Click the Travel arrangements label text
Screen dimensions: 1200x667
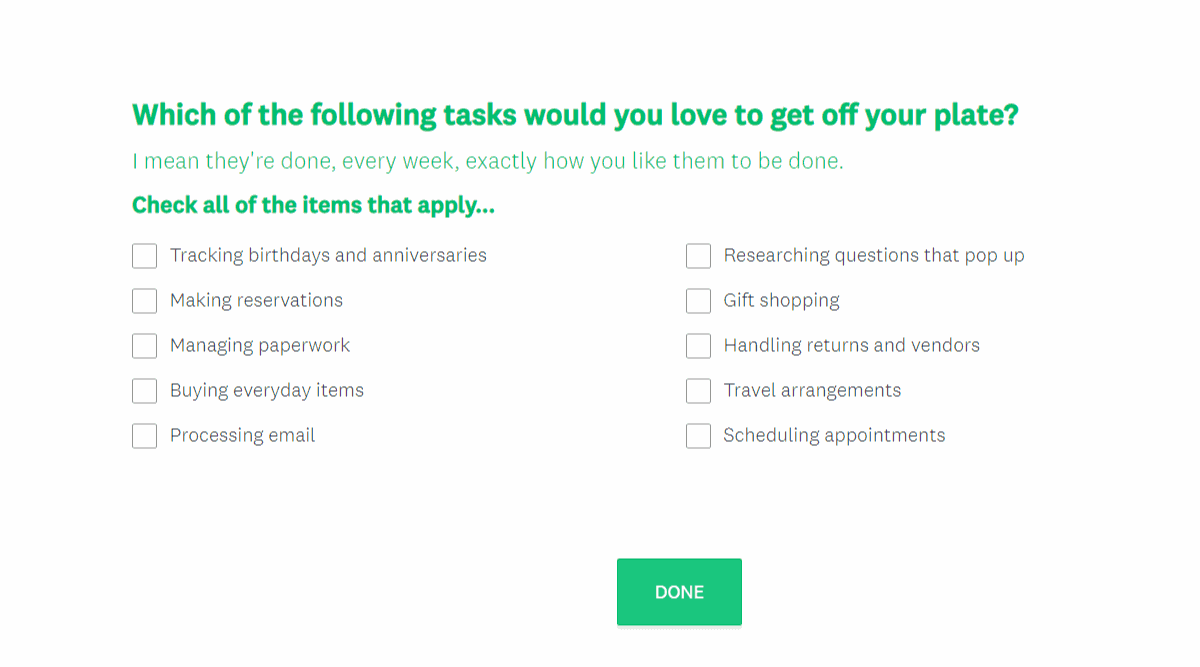(812, 390)
